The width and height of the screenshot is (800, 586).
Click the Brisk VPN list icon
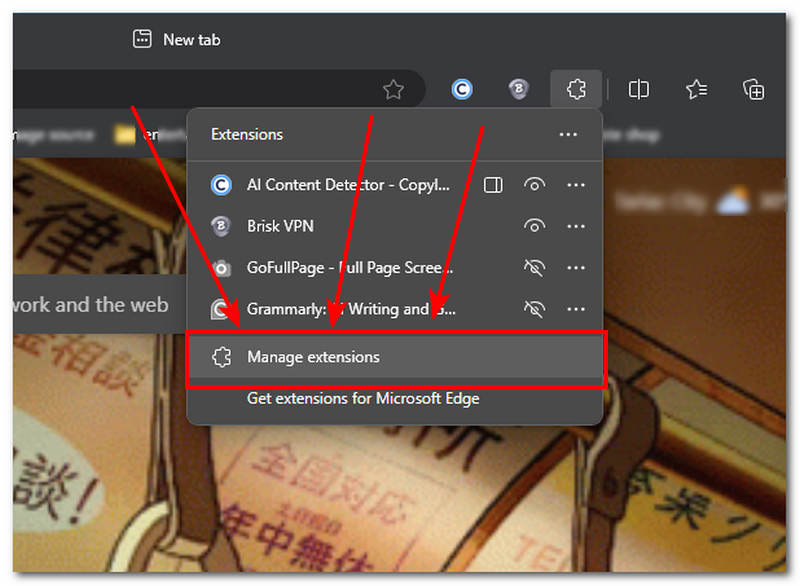(x=221, y=226)
